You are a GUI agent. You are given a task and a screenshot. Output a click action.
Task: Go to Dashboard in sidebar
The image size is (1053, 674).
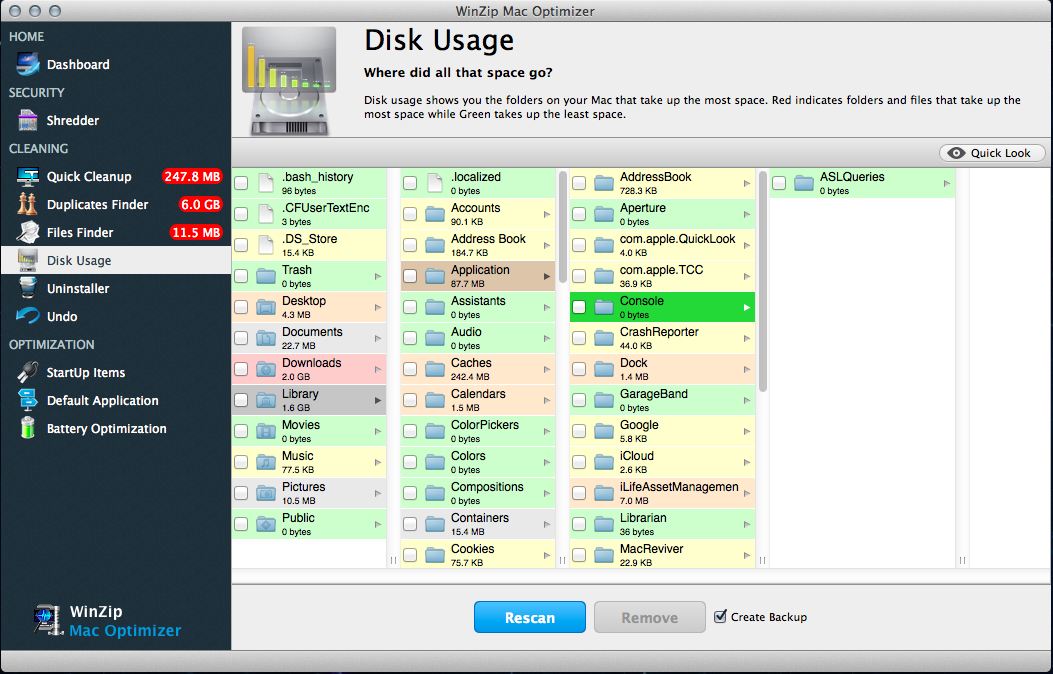[78, 65]
